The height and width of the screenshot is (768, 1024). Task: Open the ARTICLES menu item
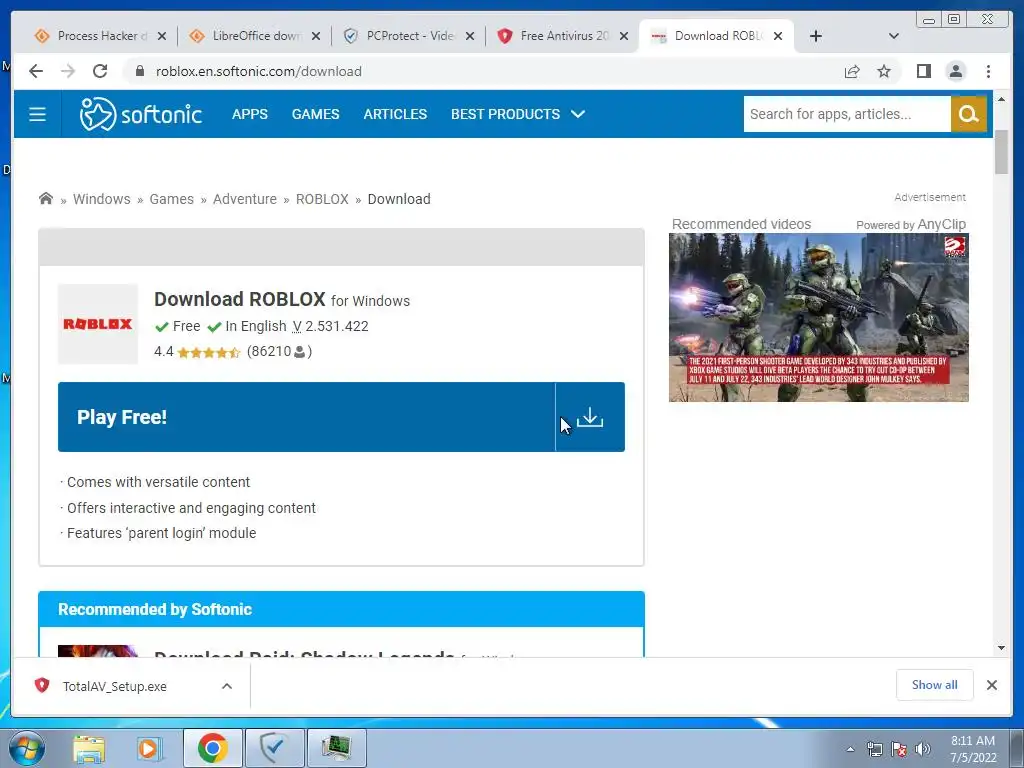coord(395,114)
